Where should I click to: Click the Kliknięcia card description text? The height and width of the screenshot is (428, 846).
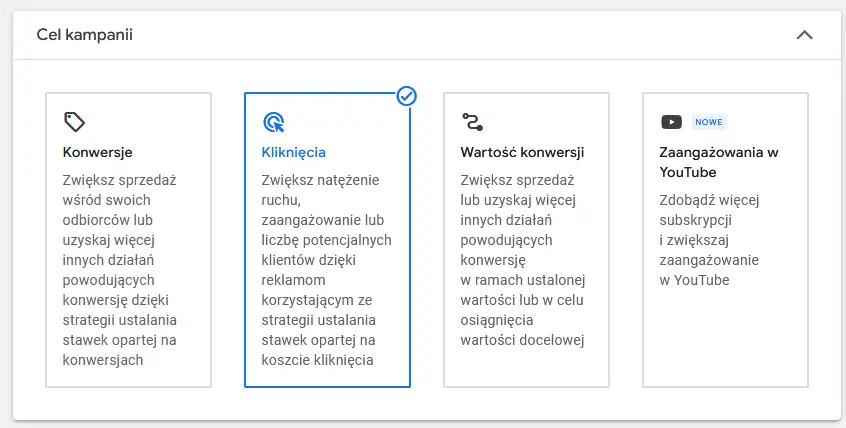pos(326,270)
